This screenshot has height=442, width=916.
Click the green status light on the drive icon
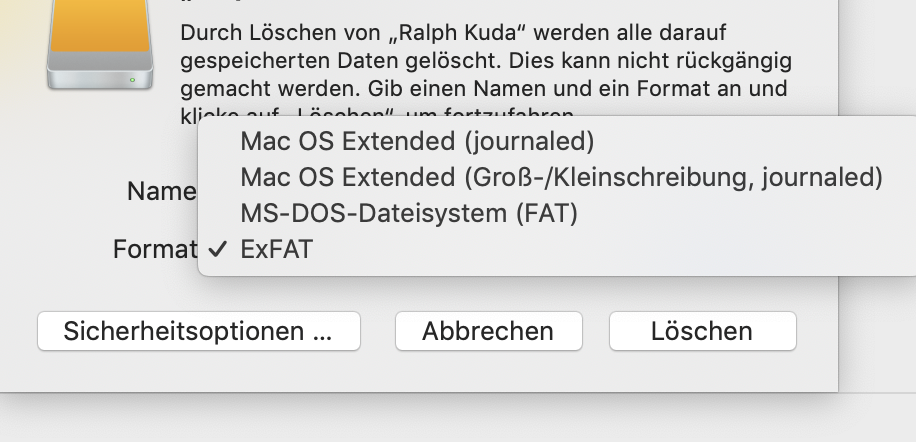tap(133, 79)
